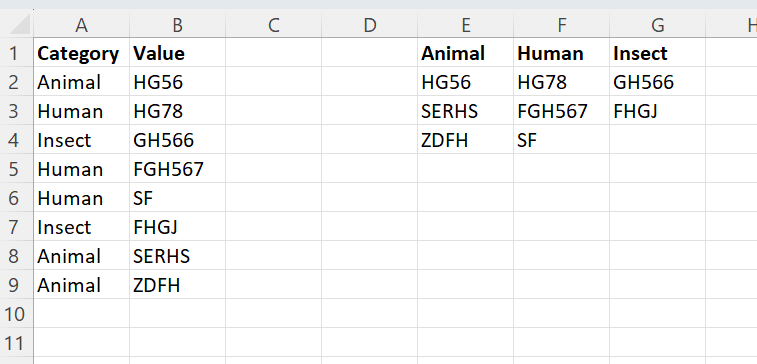Click the Value header cell in B1
This screenshot has height=364, width=757.
click(x=177, y=53)
